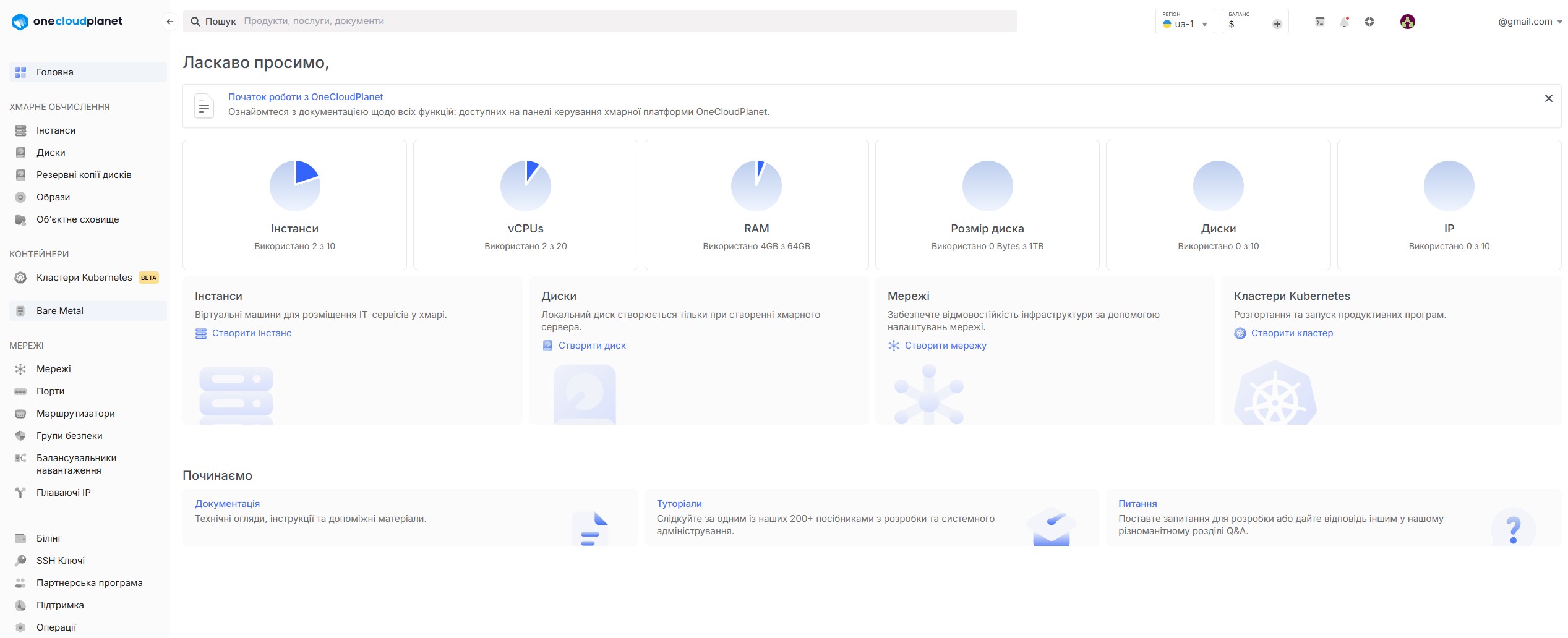The image size is (1568, 638).
Task: Dismiss the getting started banner
Action: 1548,98
